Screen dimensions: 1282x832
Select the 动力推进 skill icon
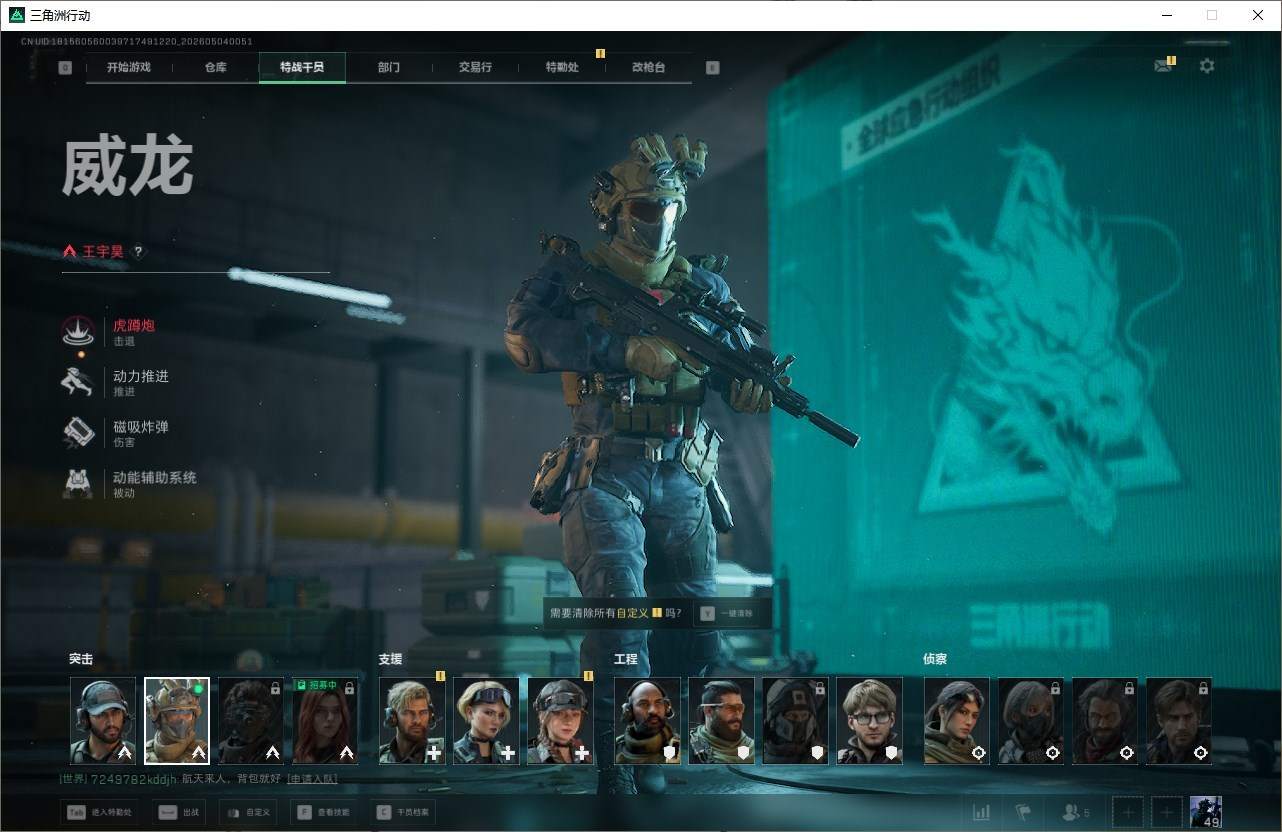79,382
